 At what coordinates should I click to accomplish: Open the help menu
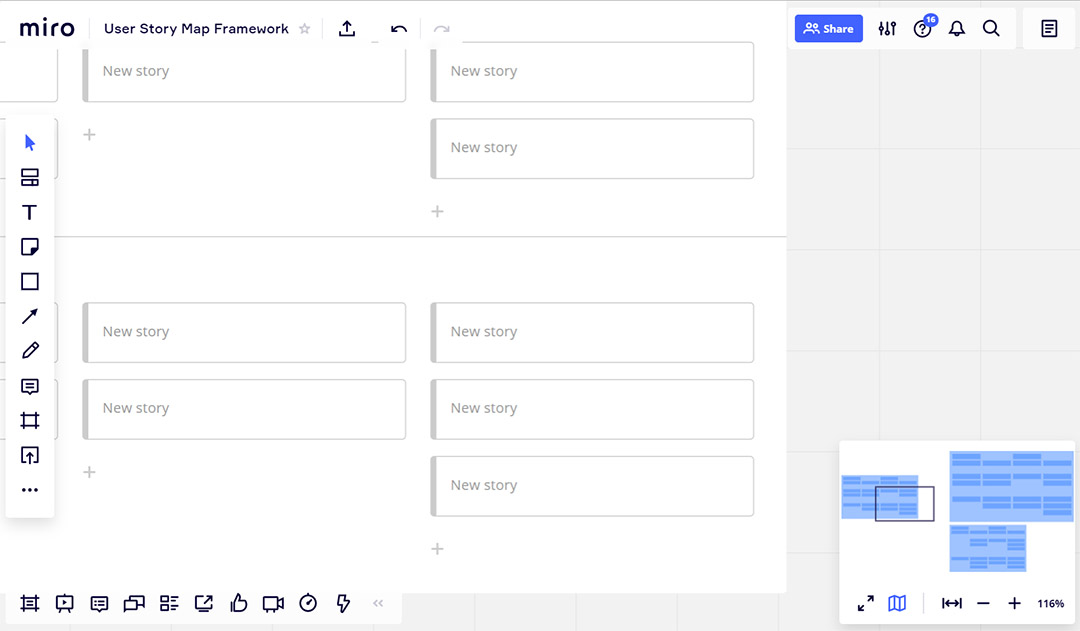point(922,29)
